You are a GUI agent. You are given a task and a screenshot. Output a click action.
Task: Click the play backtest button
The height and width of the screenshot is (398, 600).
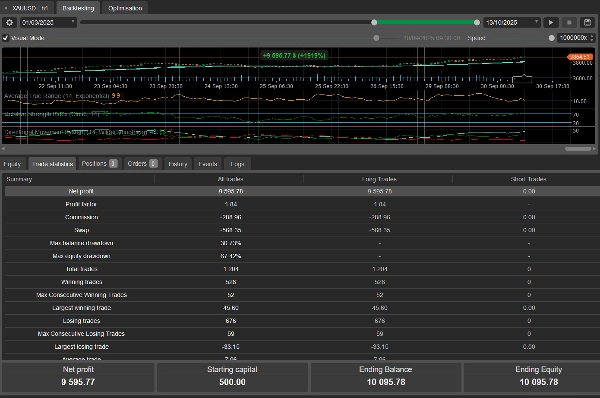[551, 23]
